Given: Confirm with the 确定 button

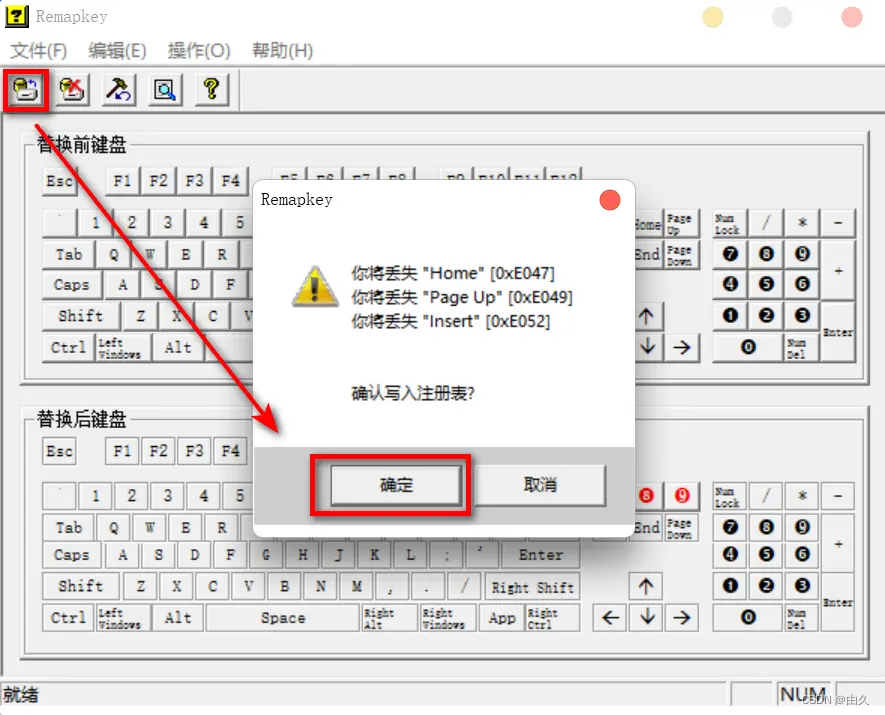Looking at the screenshot, I should point(396,485).
